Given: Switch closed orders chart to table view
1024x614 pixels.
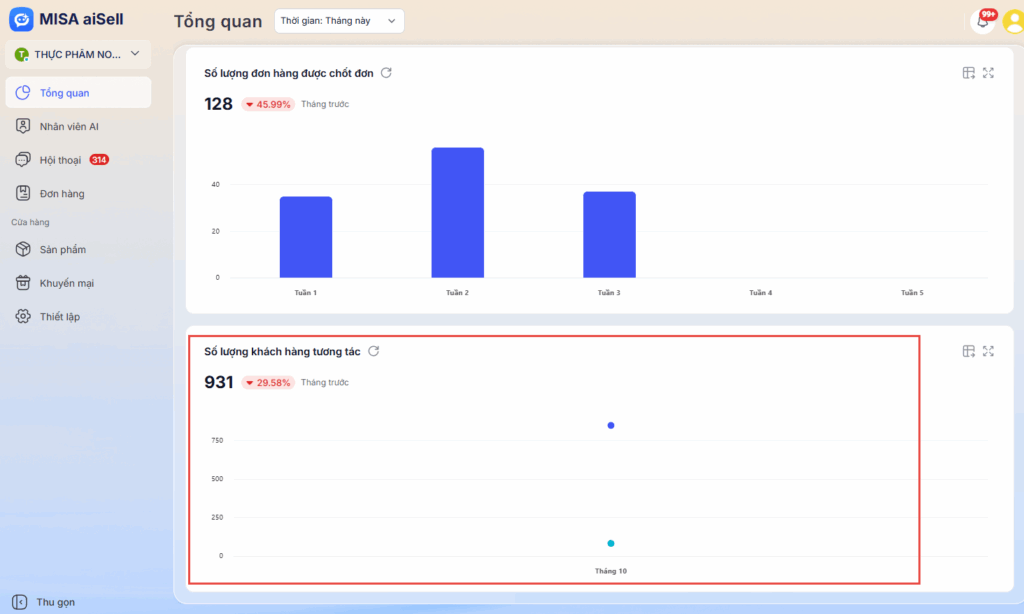Looking at the screenshot, I should pos(968,73).
